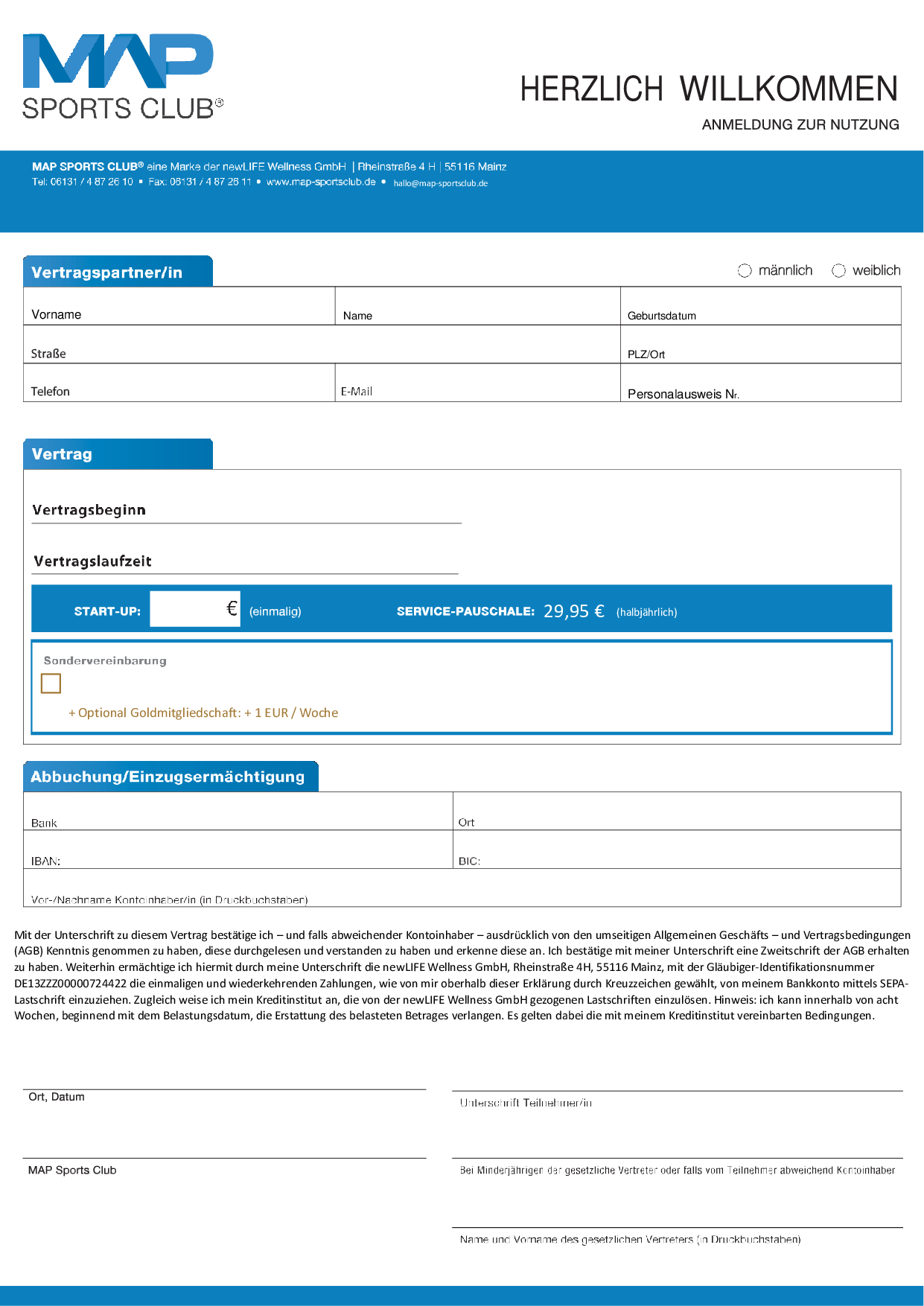Viewport: 924px width, 1306px height.
Task: Click the Personalausweis Nr. field
Action: point(761,383)
